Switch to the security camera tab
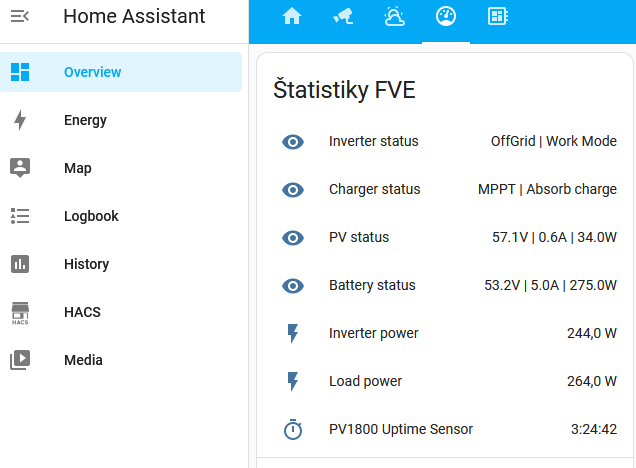This screenshot has height=468, width=636. [343, 17]
